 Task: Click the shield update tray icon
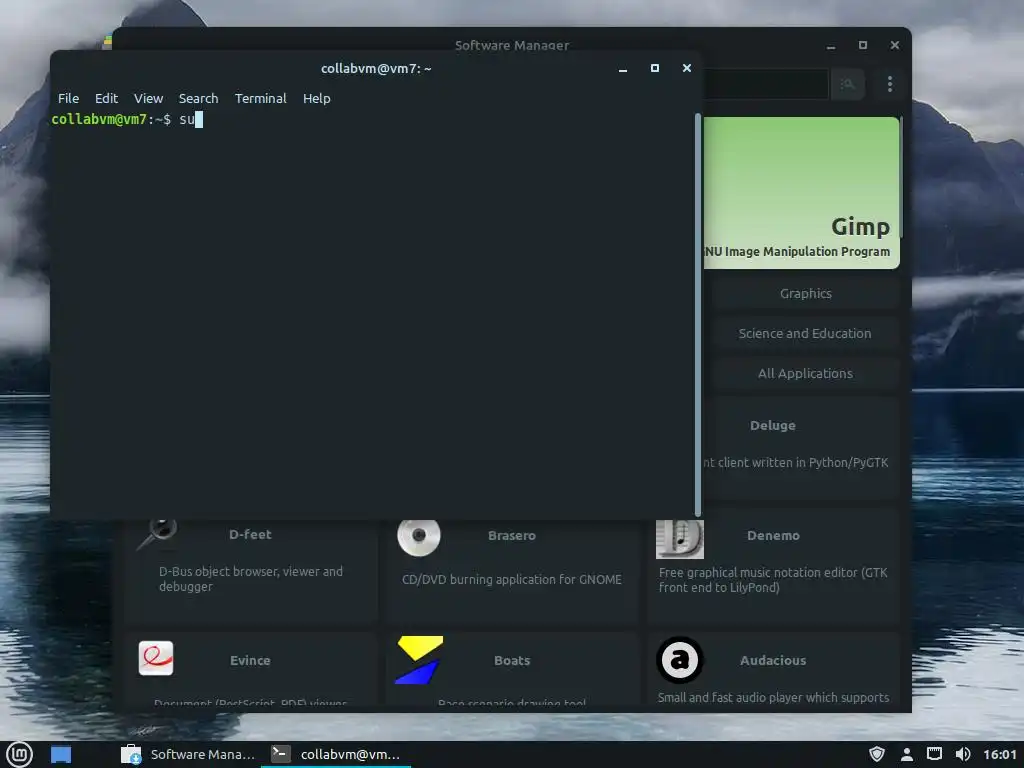click(877, 754)
